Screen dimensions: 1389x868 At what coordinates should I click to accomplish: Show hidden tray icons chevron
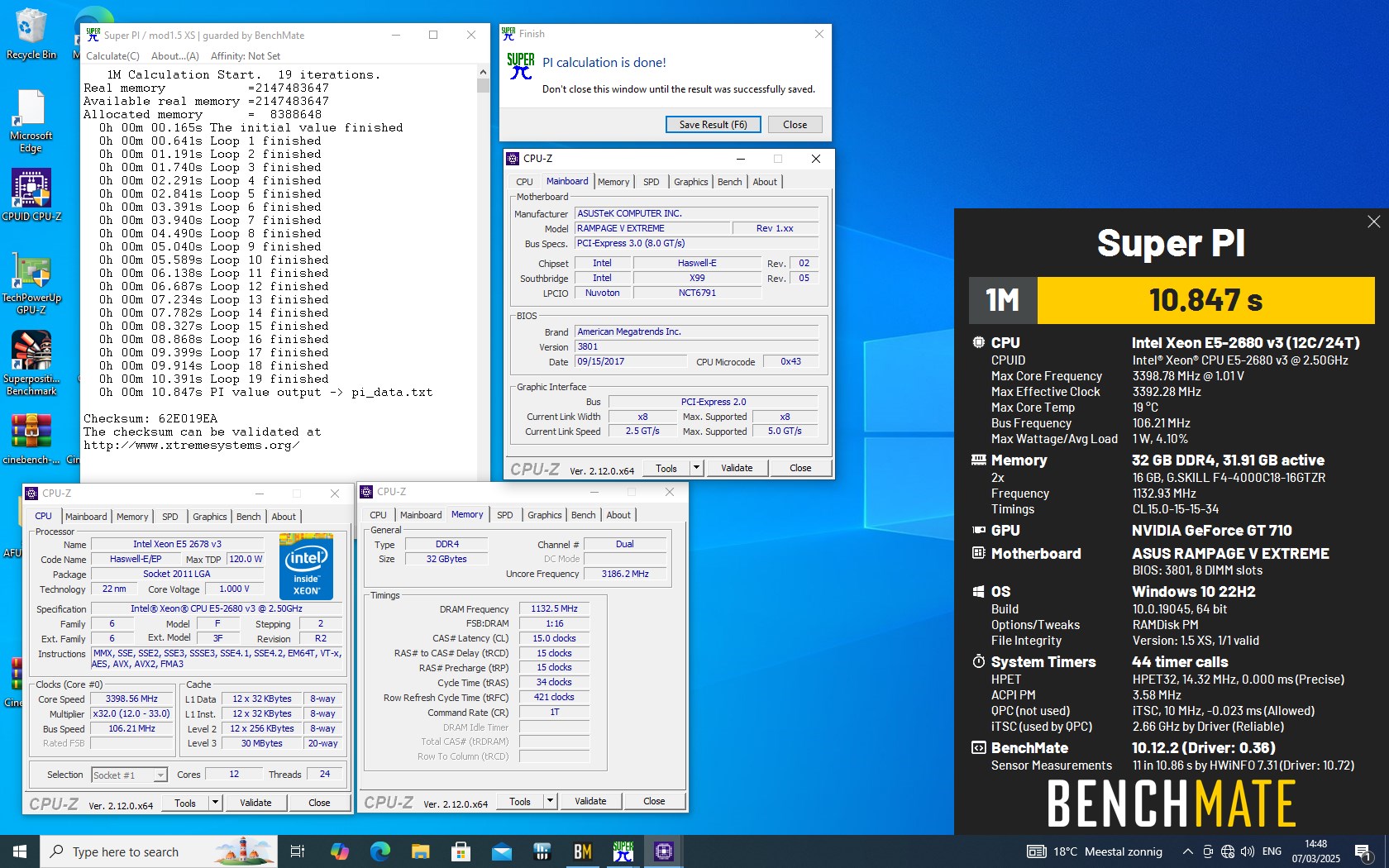point(1187,851)
